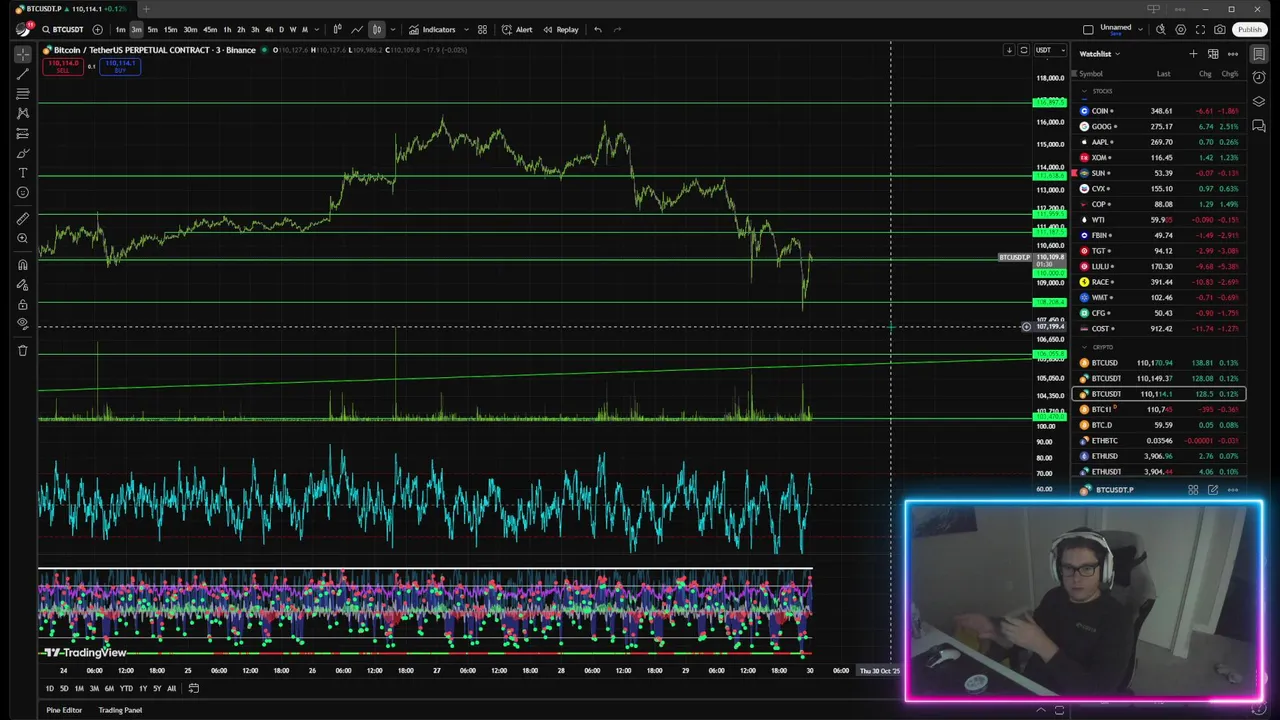Select the line chart style icon

356,29
